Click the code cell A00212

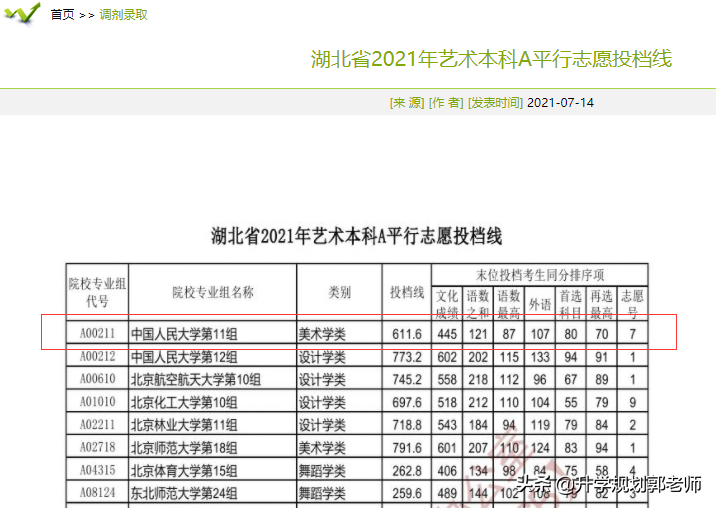click(x=97, y=356)
